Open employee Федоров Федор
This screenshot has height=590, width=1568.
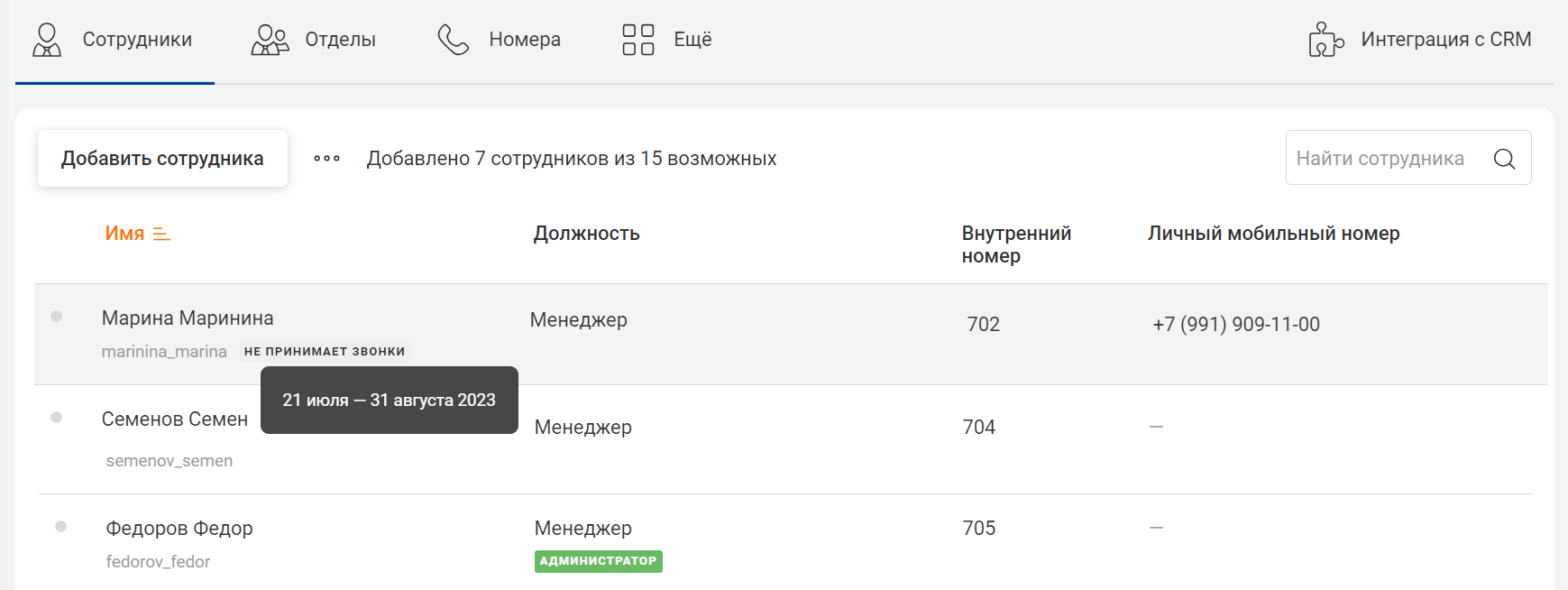tap(179, 529)
